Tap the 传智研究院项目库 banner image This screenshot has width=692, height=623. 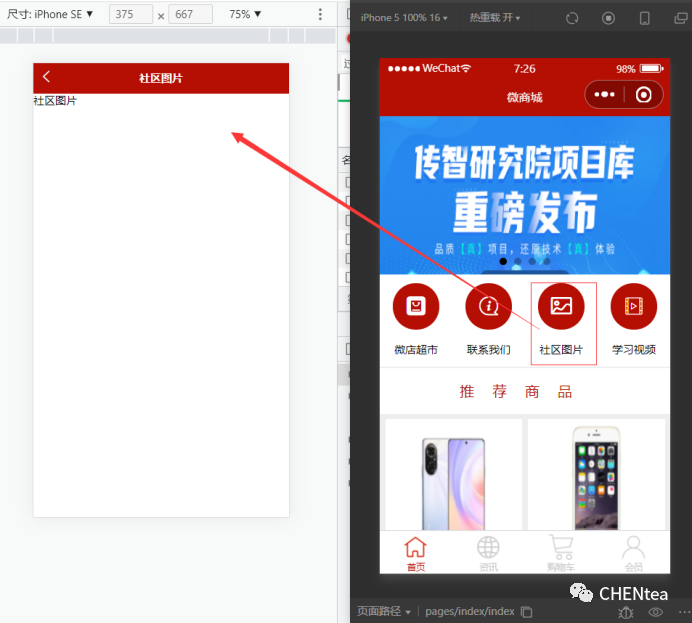[x=525, y=195]
